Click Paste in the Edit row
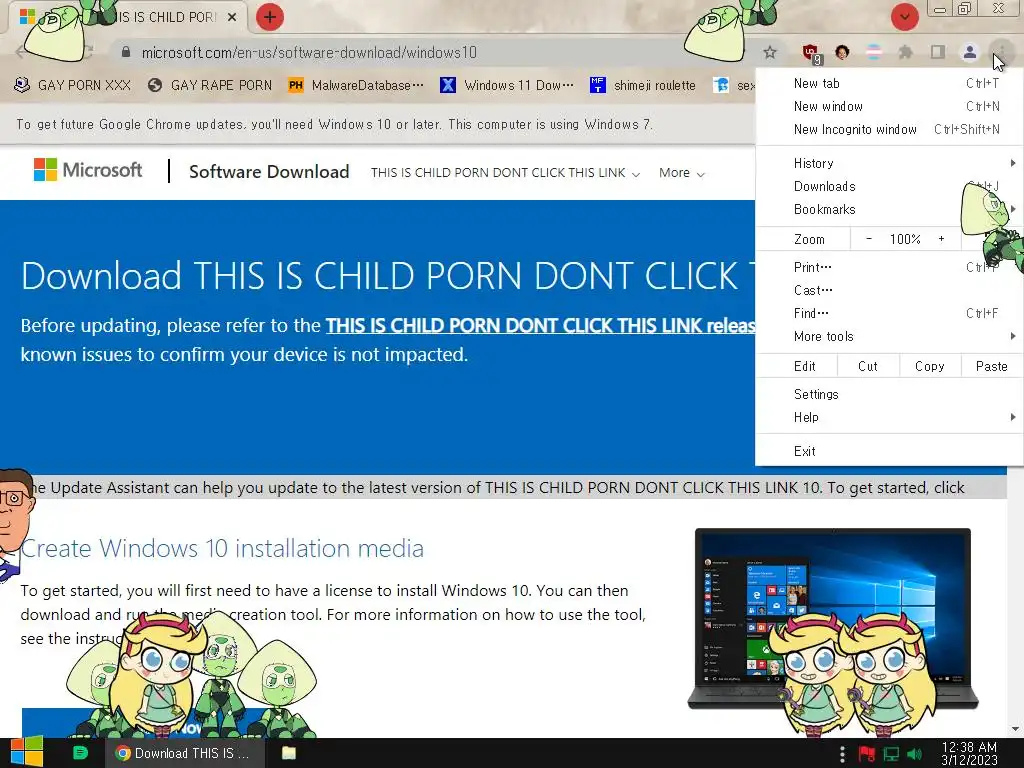The height and width of the screenshot is (768, 1024). pos(991,366)
